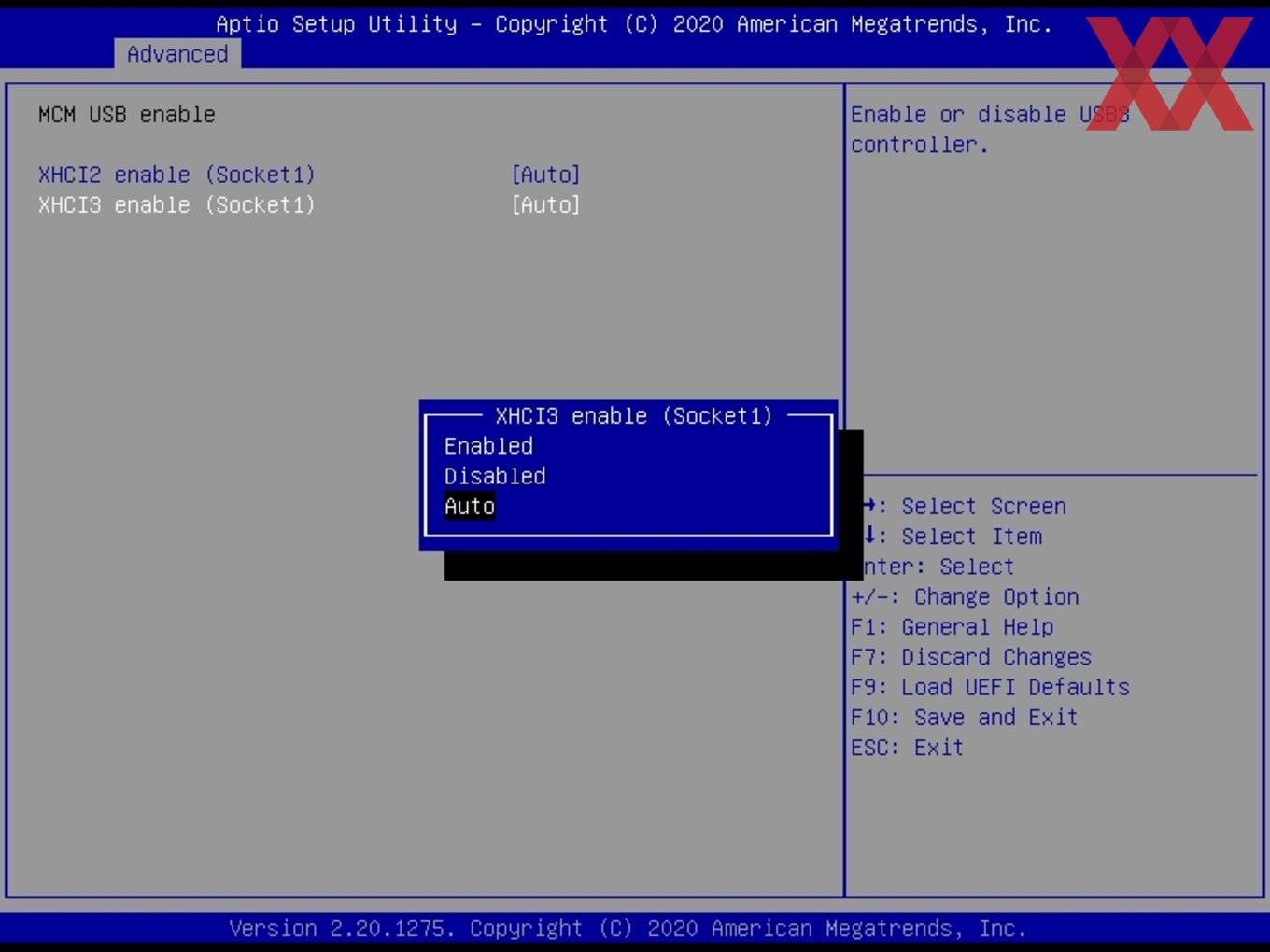The height and width of the screenshot is (952, 1270).
Task: Open the XHCI3 [Auto] value field
Action: tap(545, 204)
